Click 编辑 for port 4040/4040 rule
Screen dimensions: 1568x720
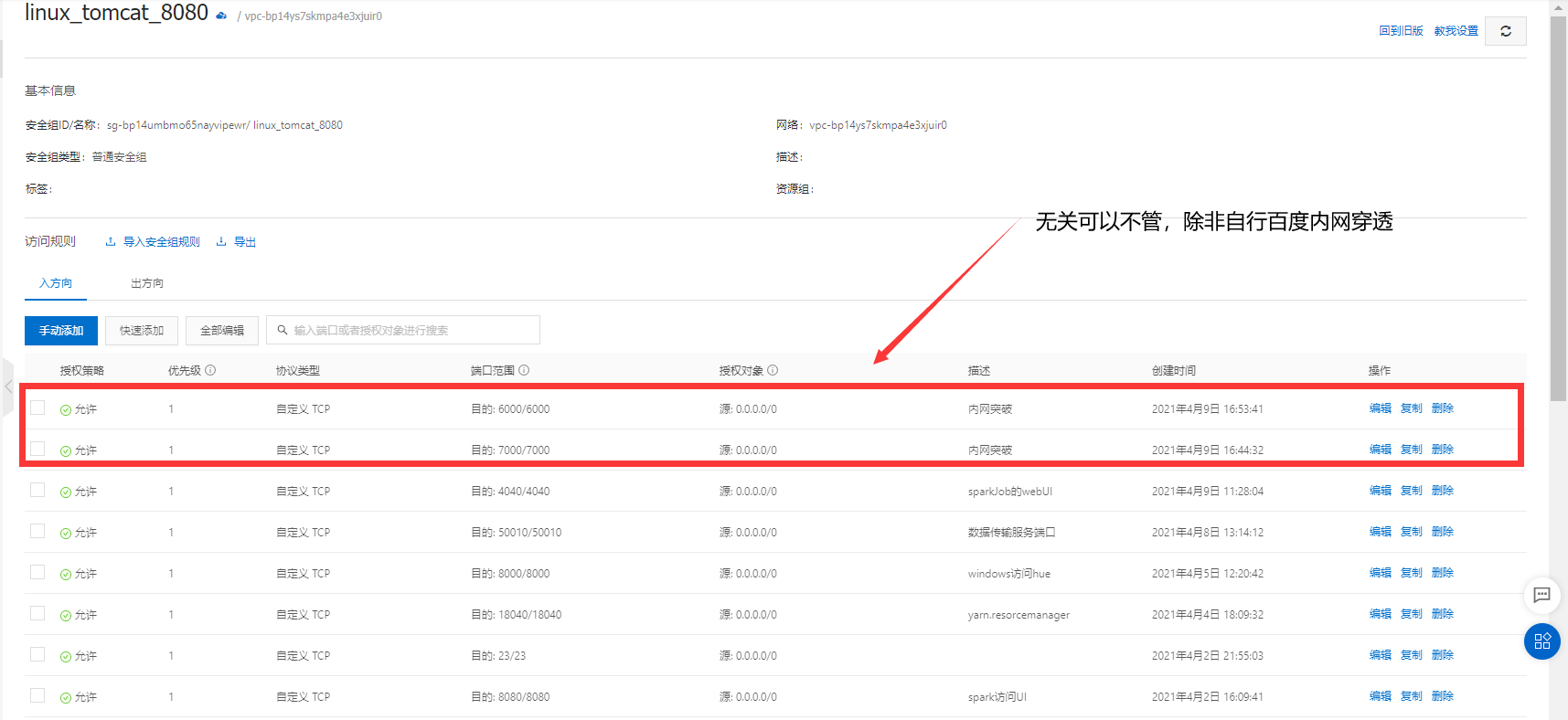coord(1381,491)
